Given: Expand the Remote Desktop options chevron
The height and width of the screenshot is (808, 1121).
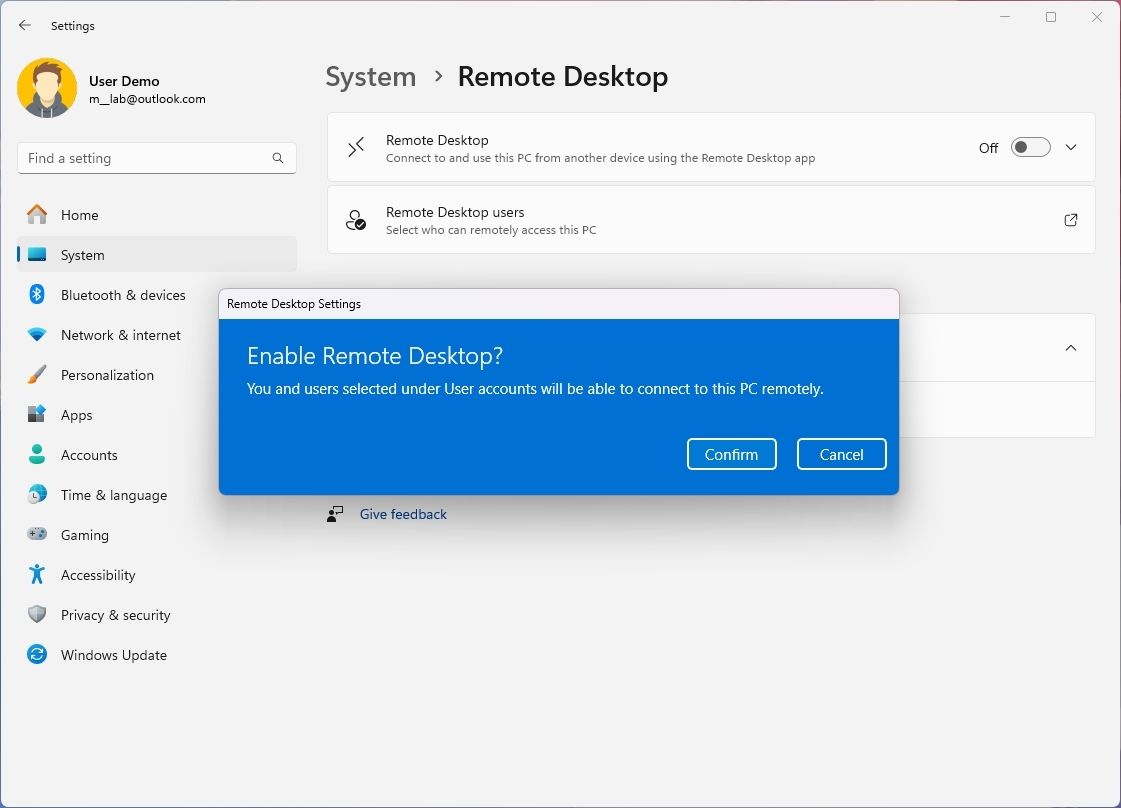Looking at the screenshot, I should click(1070, 147).
